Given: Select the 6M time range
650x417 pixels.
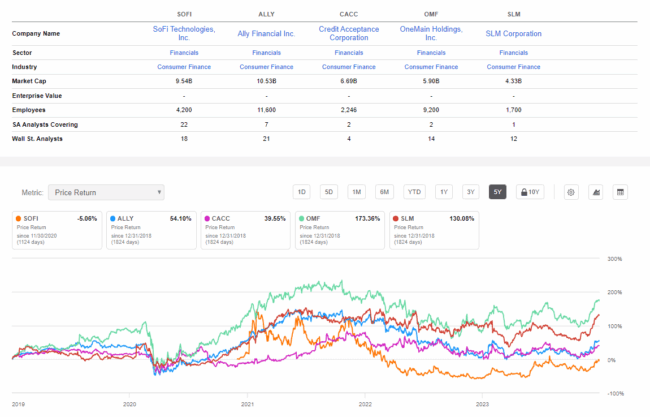Looking at the screenshot, I should point(384,192).
